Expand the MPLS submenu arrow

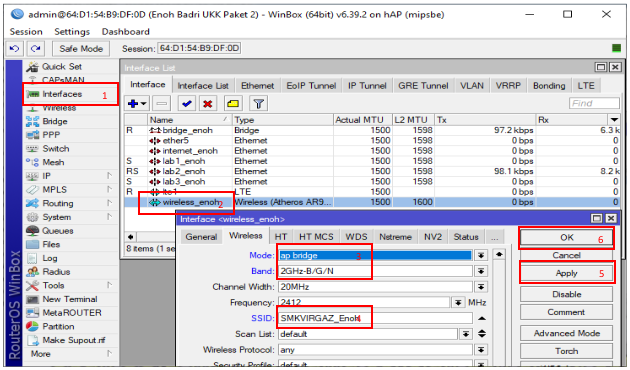pyautogui.click(x=110, y=189)
